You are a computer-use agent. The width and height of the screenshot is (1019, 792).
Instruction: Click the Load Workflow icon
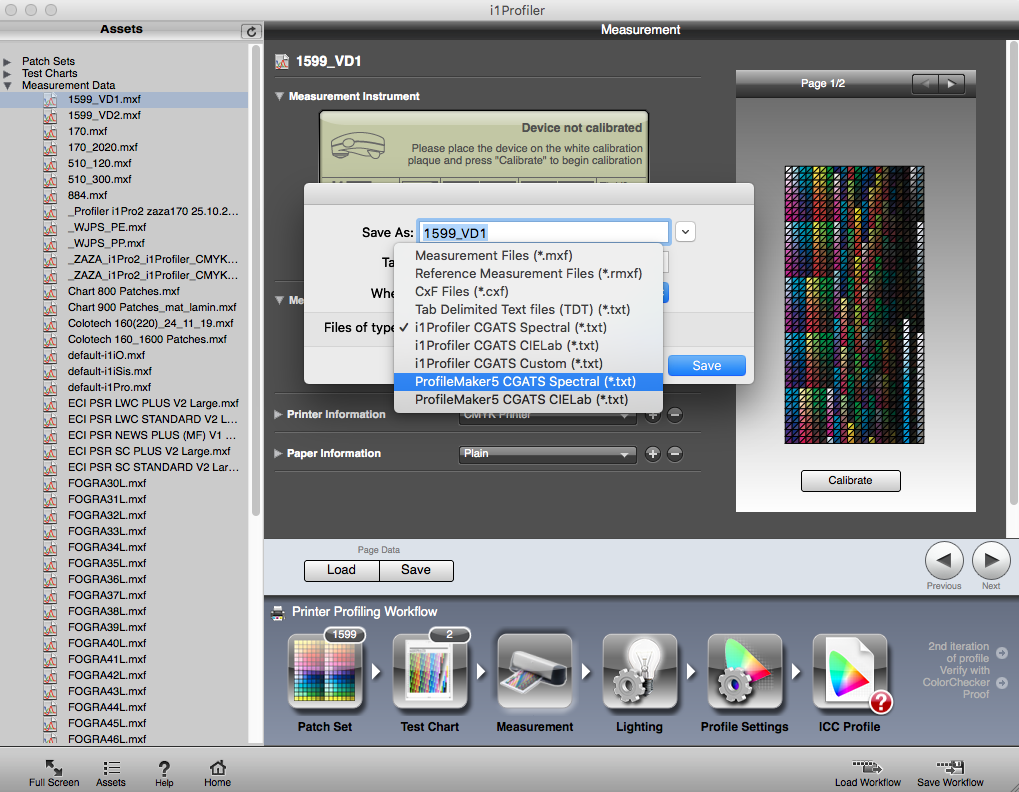(x=868, y=767)
